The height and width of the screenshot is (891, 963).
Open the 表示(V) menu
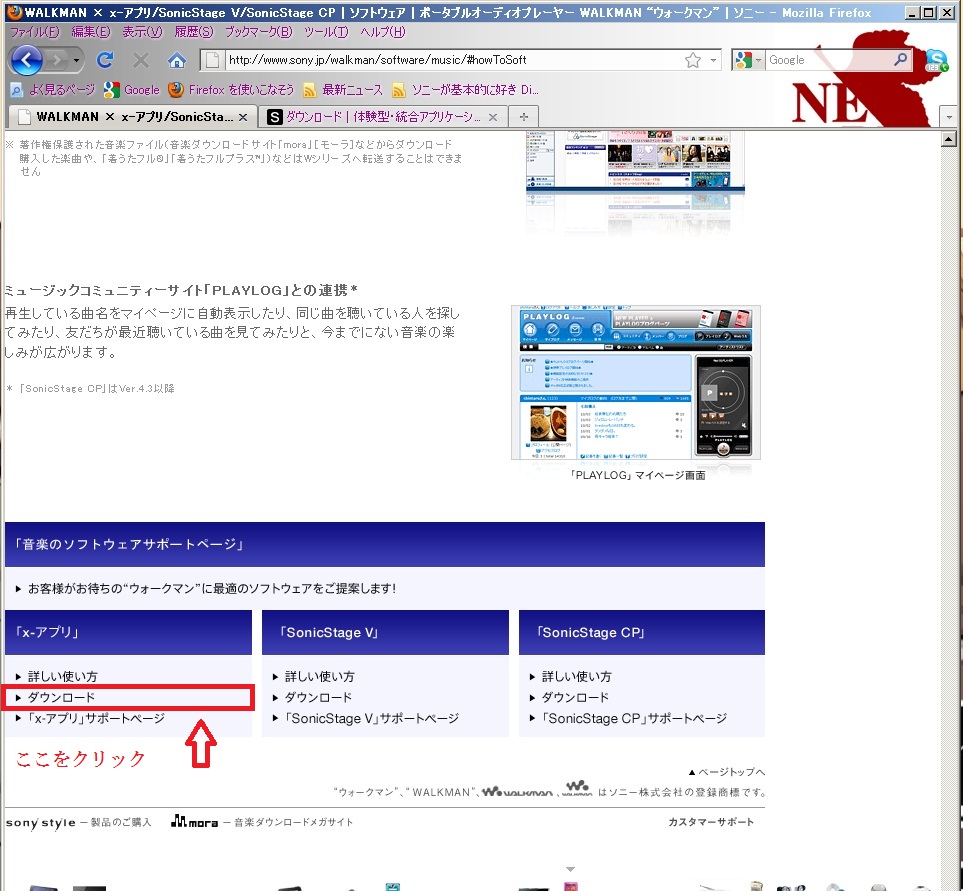point(142,32)
